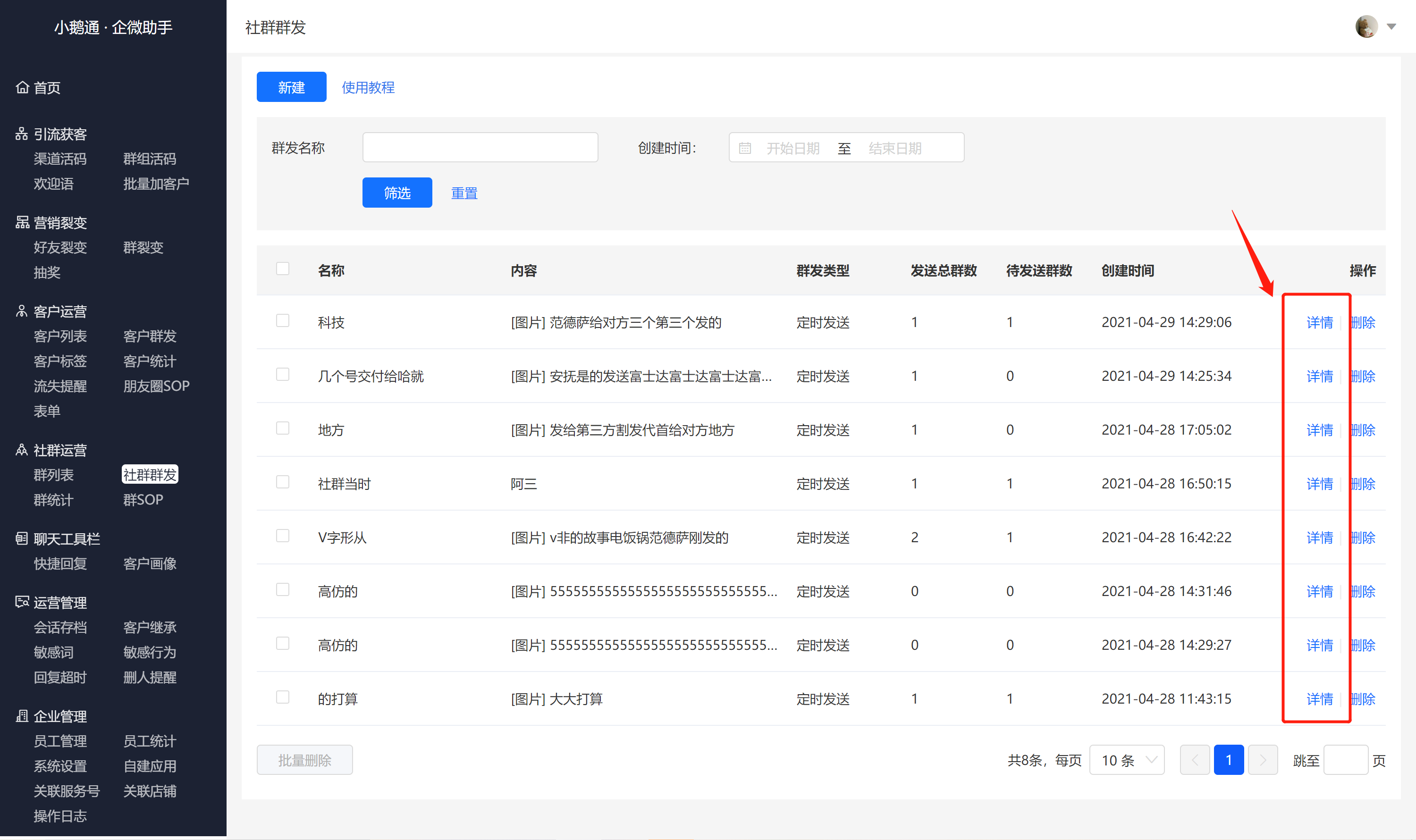Click the 新建 button

tap(292, 87)
